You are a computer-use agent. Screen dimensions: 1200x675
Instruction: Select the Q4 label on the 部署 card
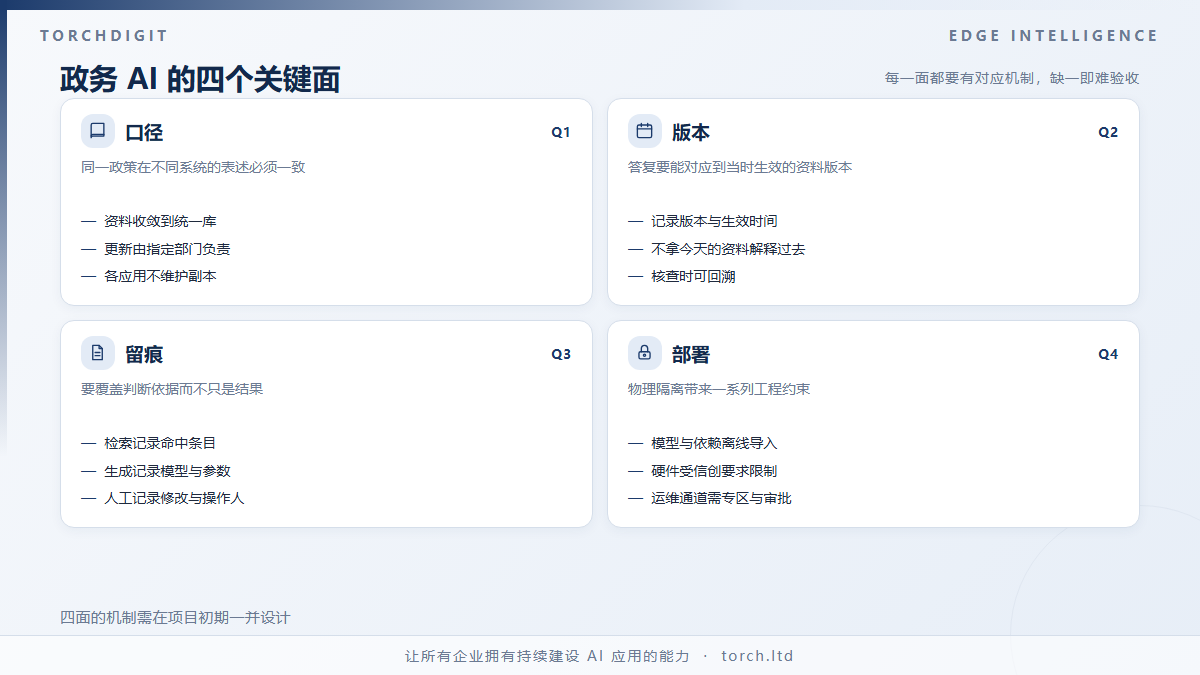1108,354
